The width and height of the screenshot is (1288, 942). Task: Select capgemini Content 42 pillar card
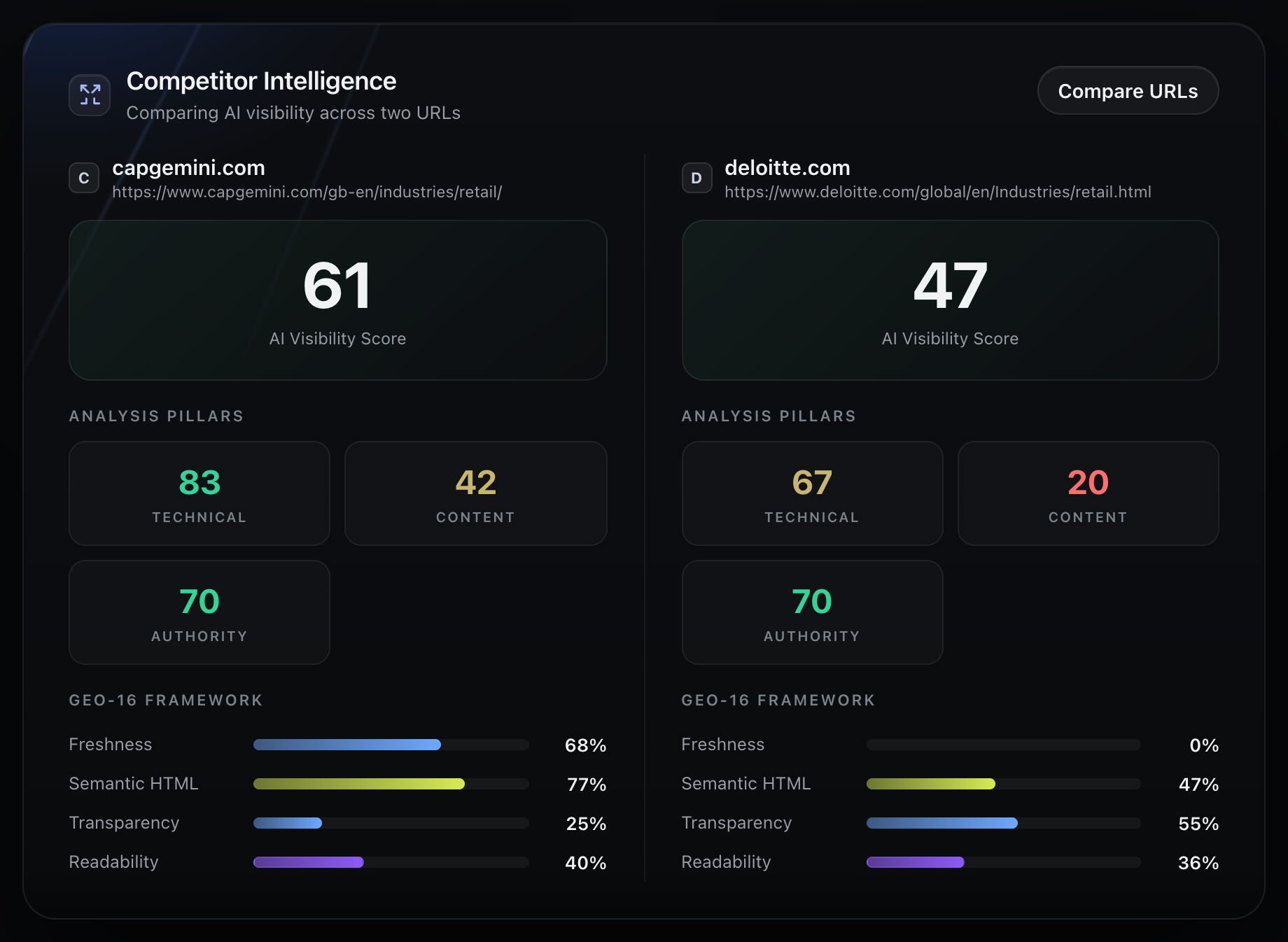coord(476,493)
